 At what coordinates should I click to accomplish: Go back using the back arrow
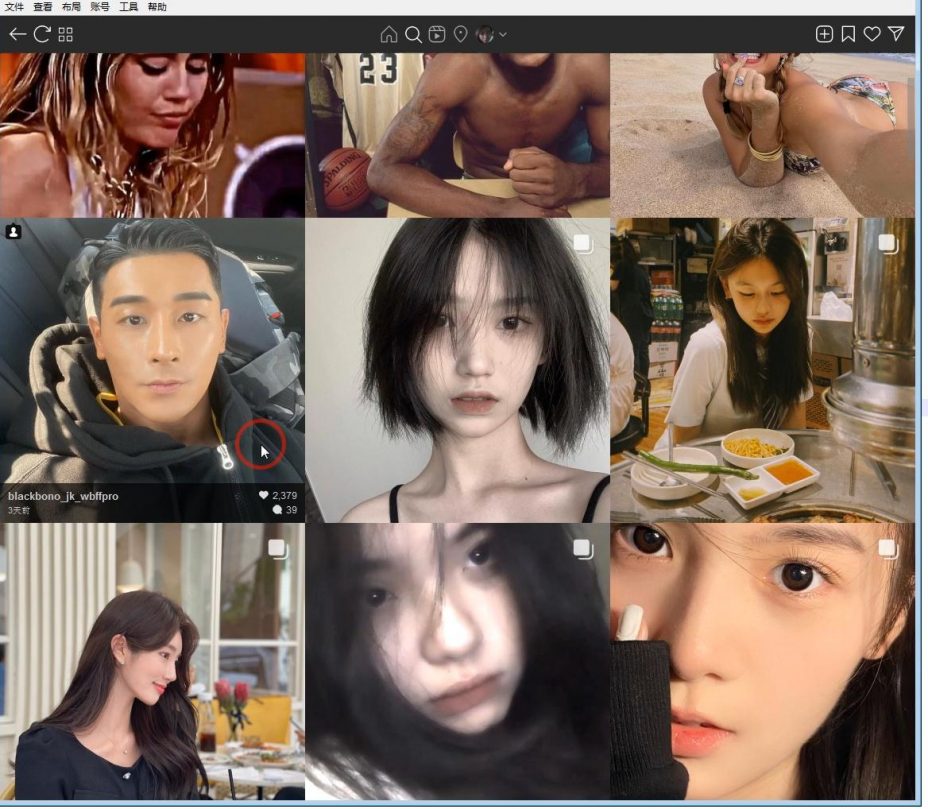pos(17,33)
